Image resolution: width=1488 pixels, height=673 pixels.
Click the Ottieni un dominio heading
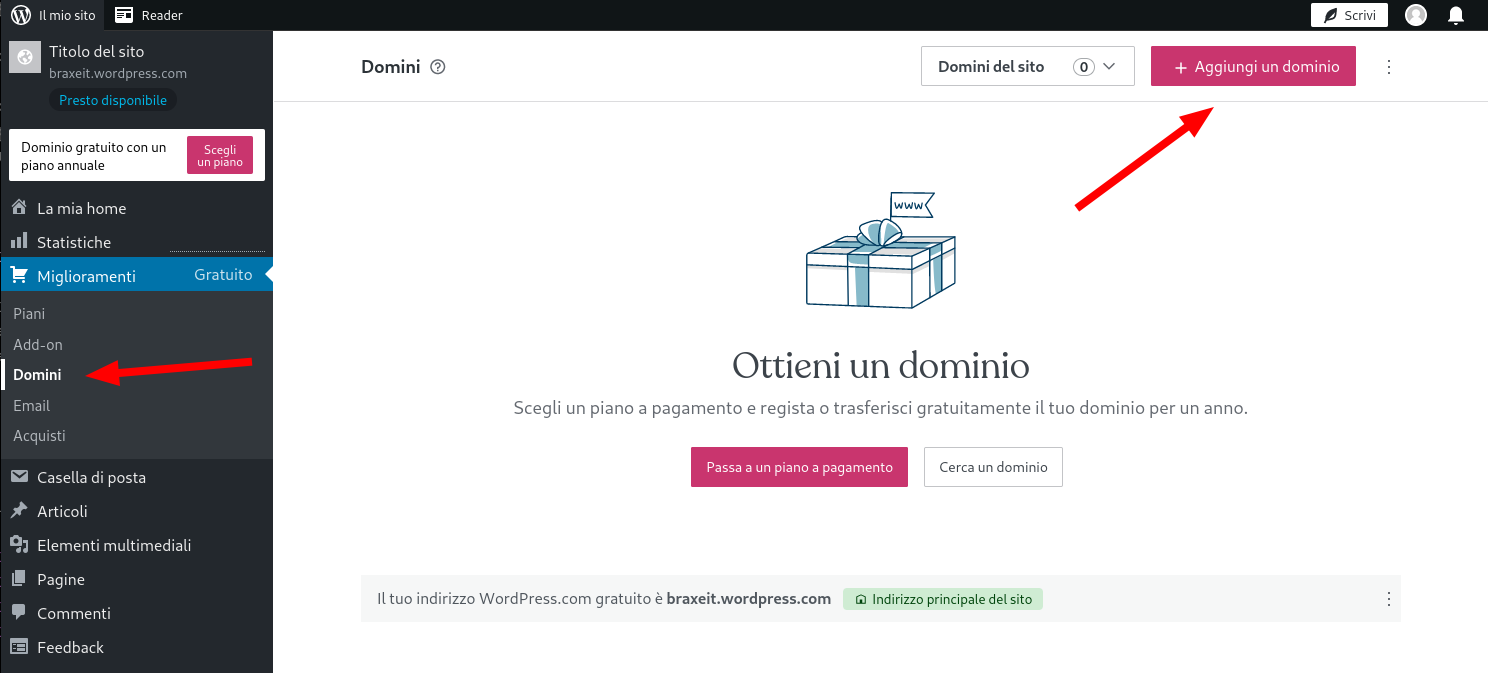click(x=881, y=365)
